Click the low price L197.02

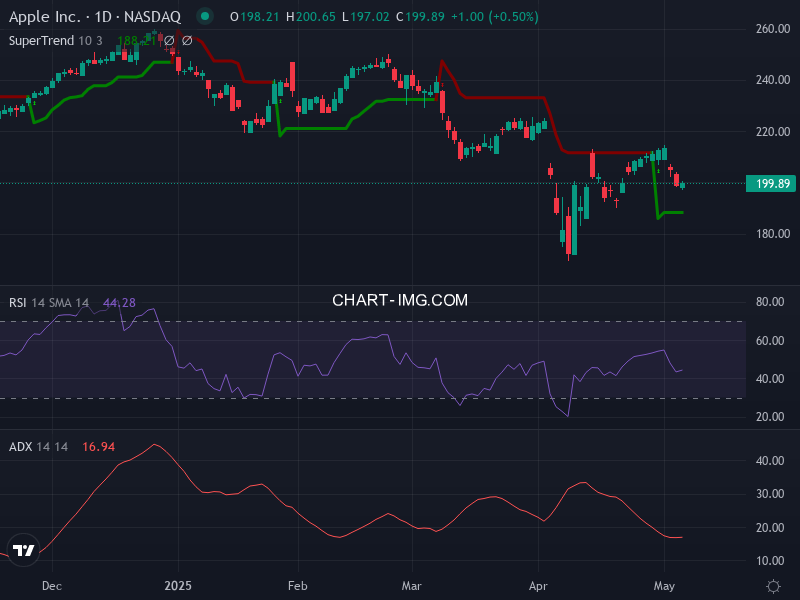coord(366,17)
